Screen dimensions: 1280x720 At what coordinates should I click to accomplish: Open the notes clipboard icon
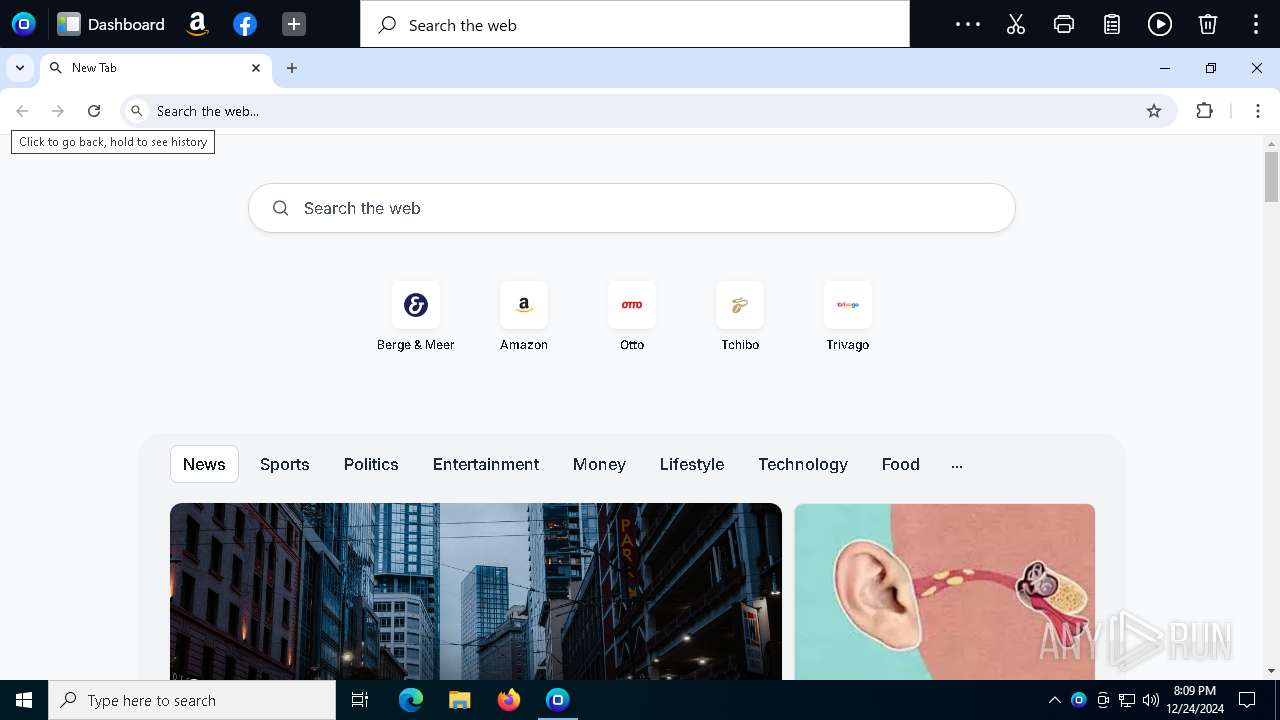1112,24
